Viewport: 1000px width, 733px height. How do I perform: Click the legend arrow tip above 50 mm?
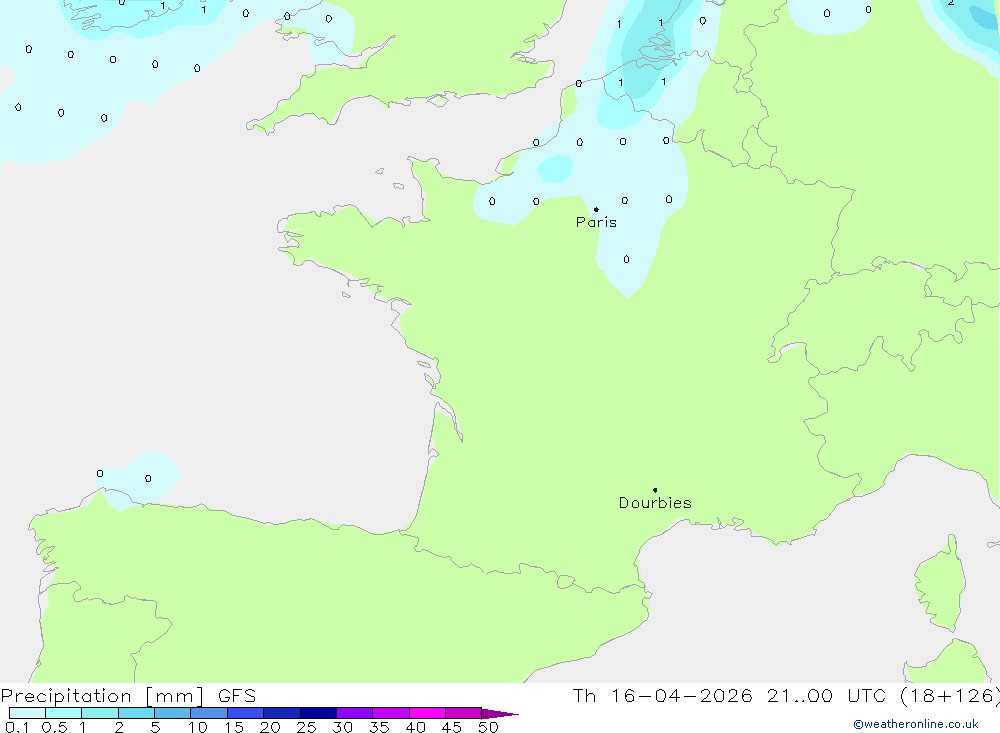499,713
